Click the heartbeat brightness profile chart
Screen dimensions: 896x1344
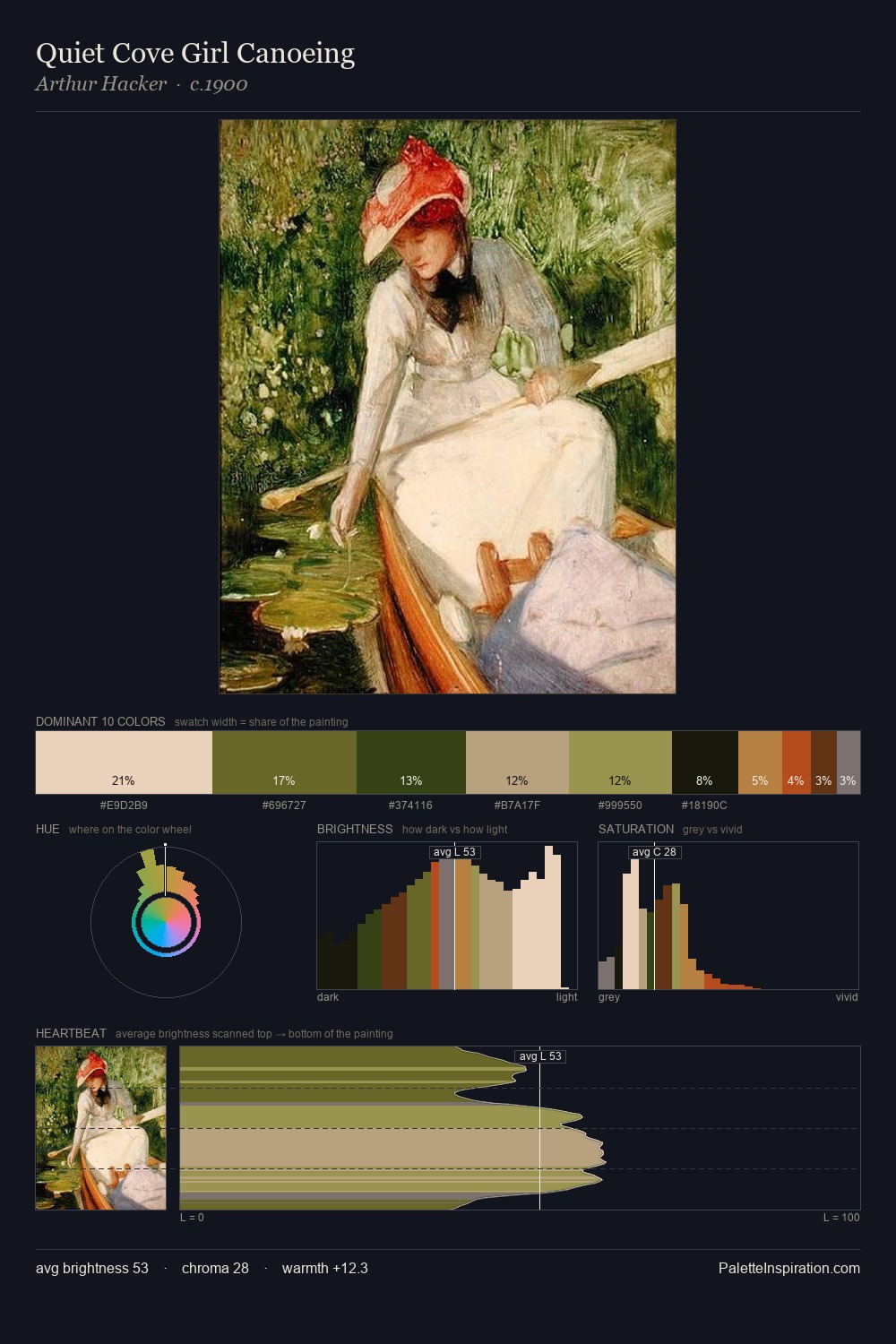point(520,1128)
